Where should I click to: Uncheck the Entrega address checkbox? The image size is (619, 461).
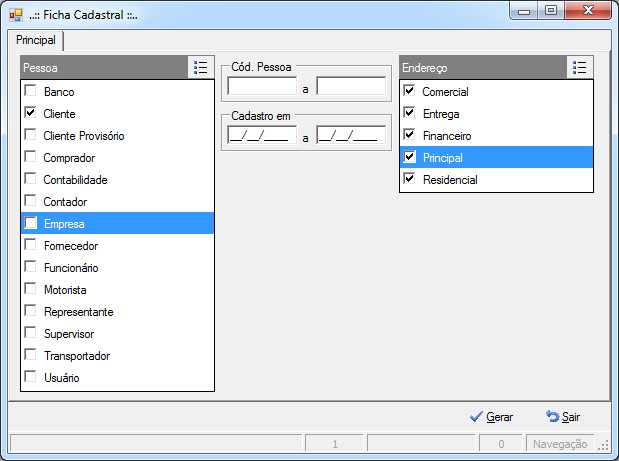click(409, 113)
